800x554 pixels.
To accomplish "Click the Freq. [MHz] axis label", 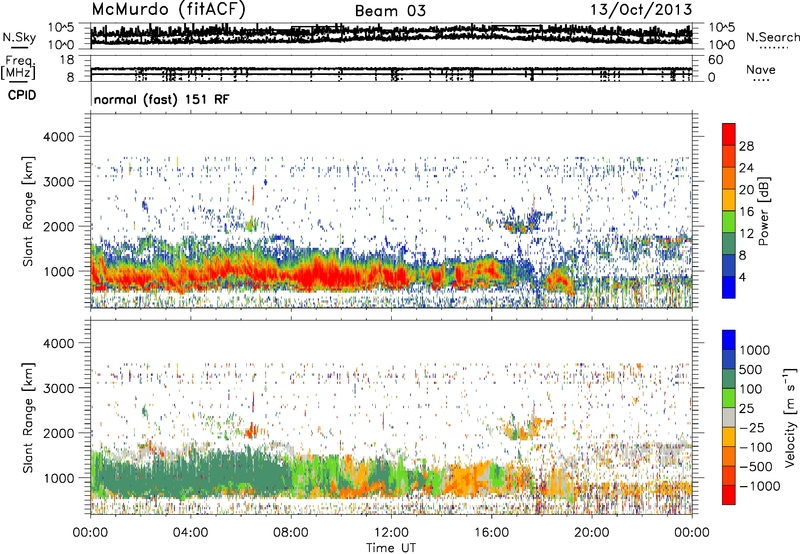I will tap(18, 67).
